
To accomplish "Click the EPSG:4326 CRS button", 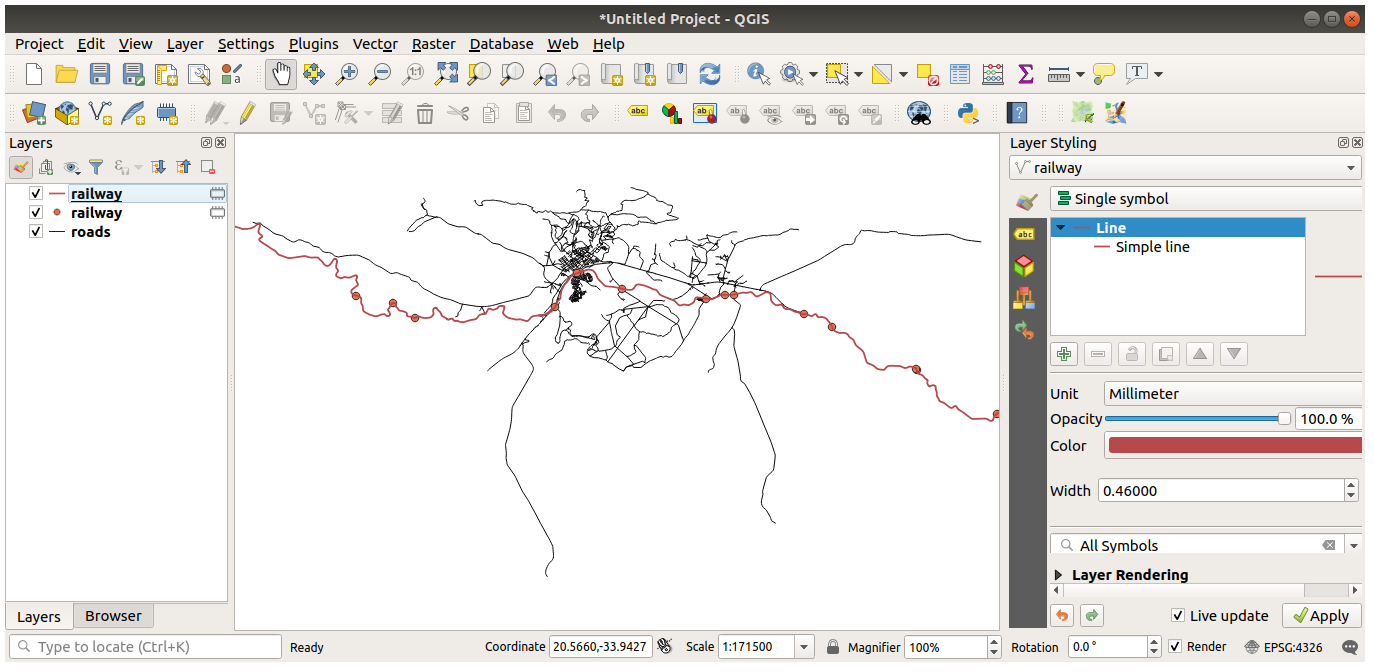I will (x=1284, y=647).
